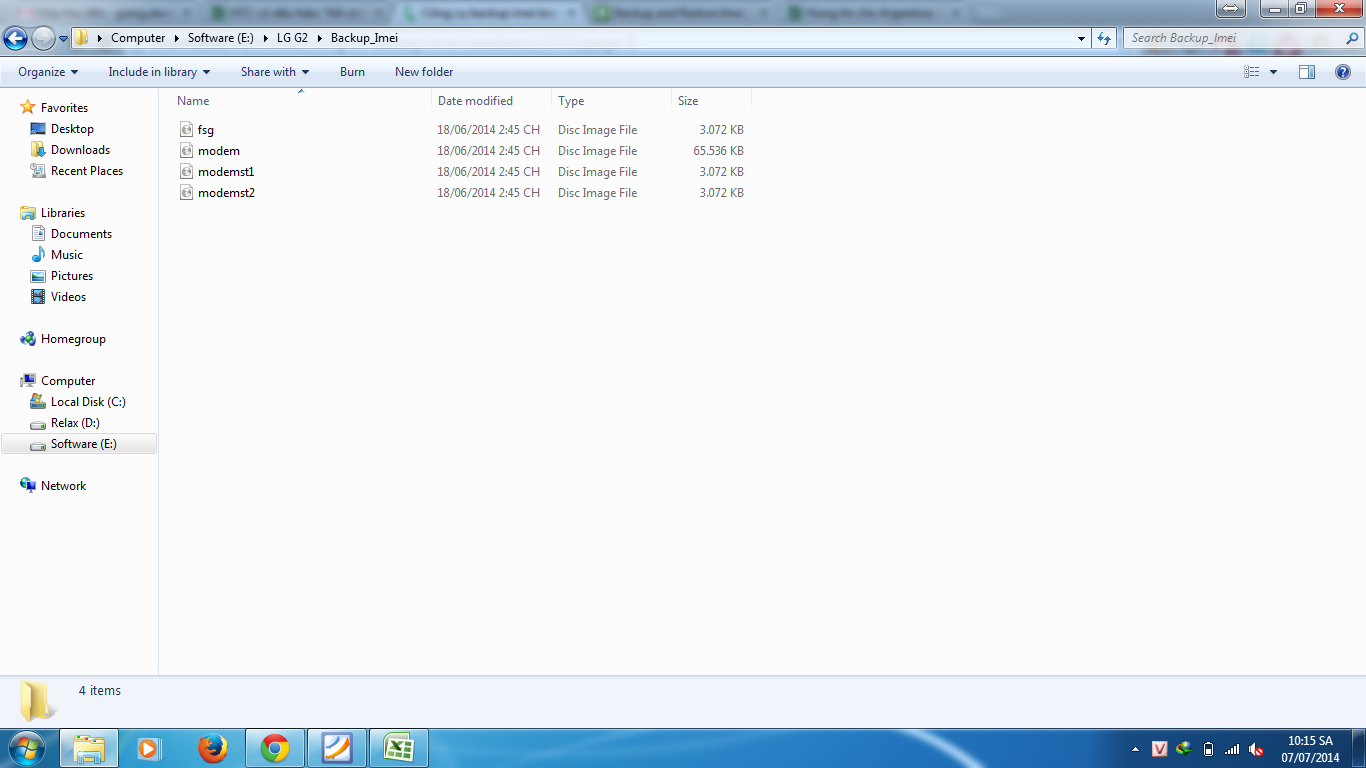Click the battery power tray icon

coord(1208,749)
